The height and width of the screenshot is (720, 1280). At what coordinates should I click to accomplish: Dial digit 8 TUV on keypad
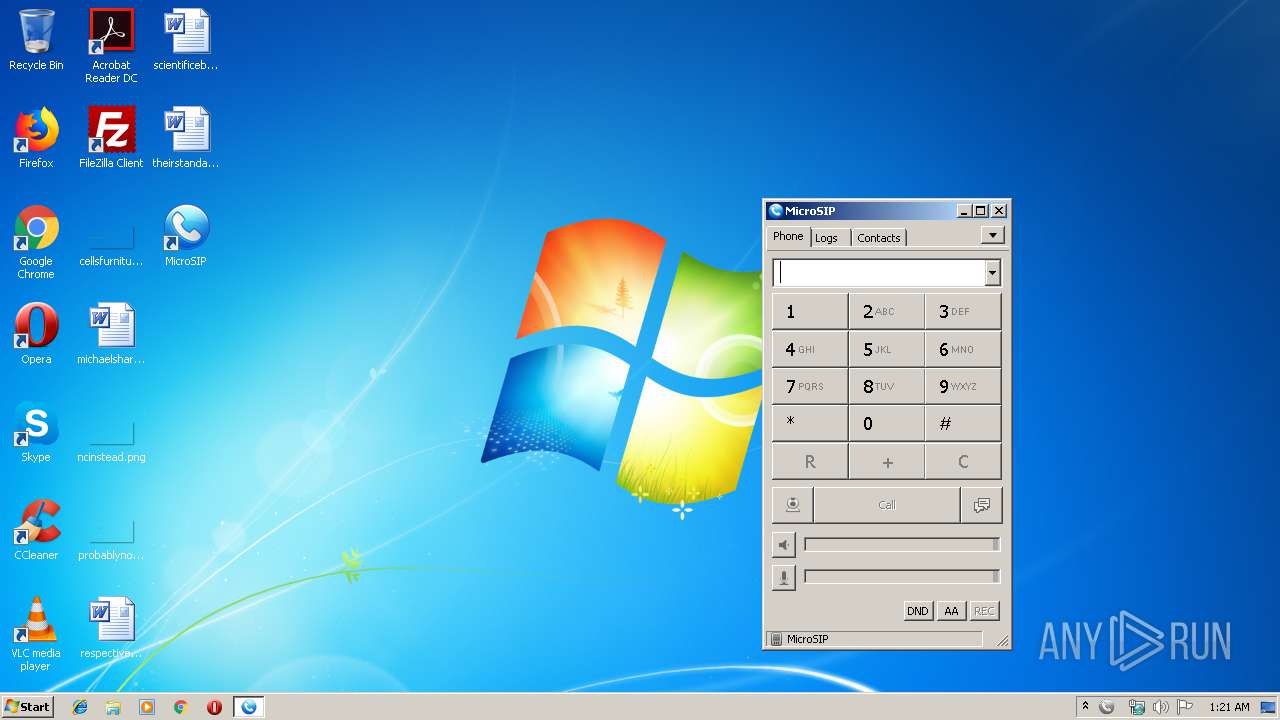[x=886, y=386]
